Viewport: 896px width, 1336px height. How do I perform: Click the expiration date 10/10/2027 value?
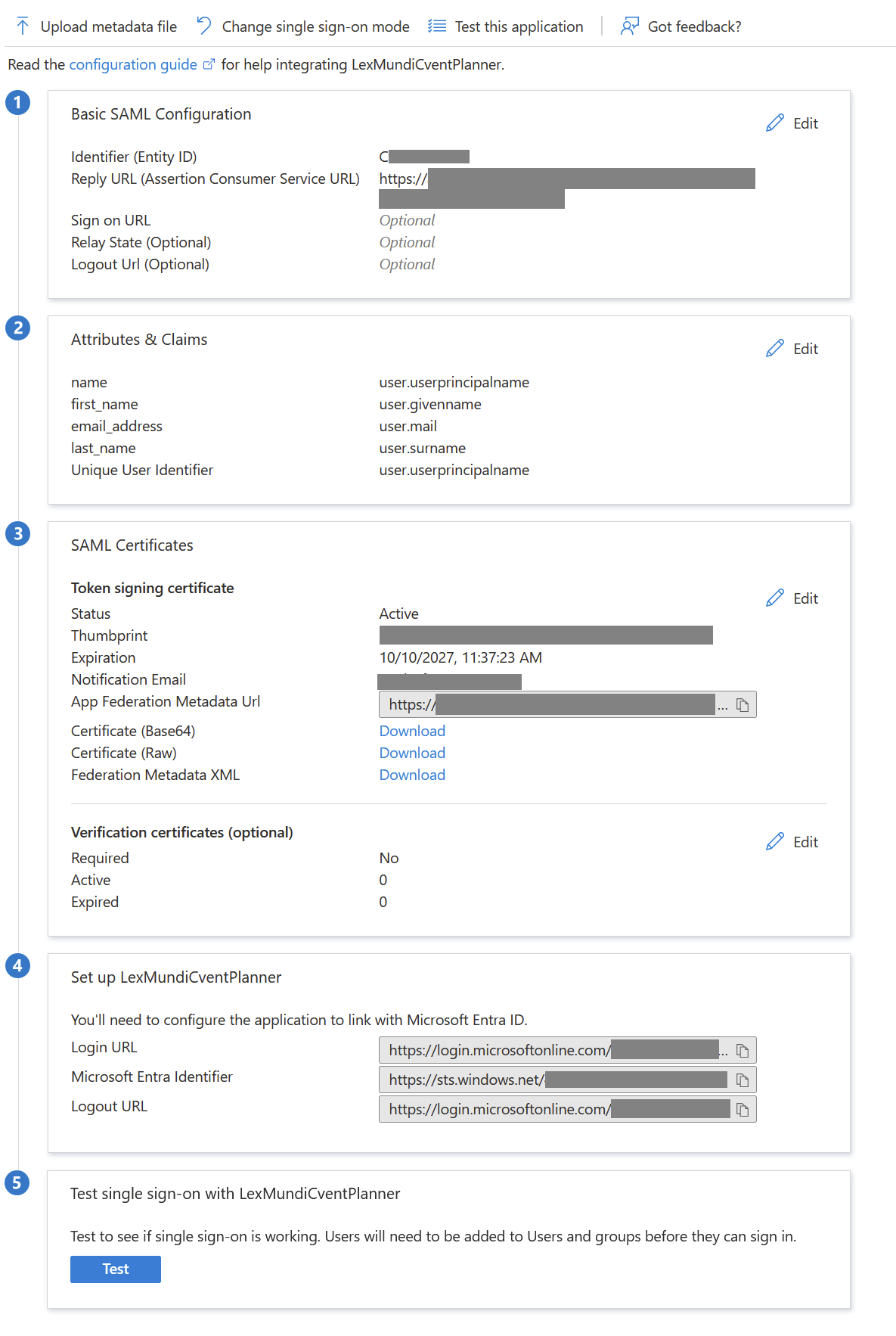[460, 657]
